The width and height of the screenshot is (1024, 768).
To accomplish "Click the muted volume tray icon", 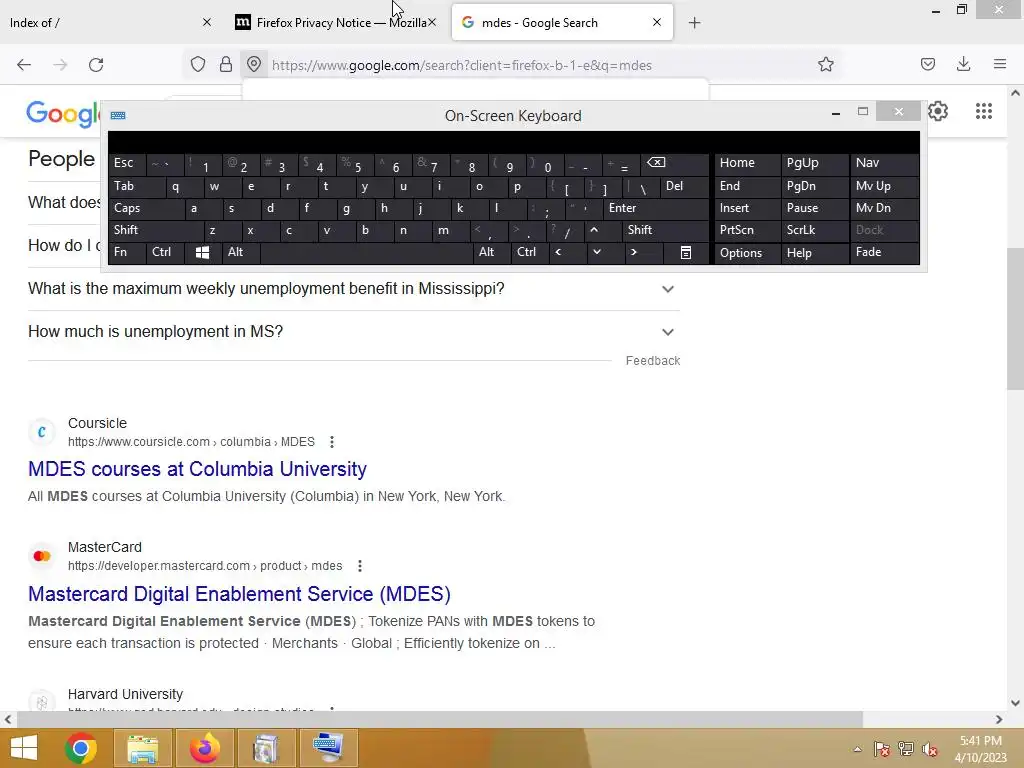I will [x=930, y=749].
